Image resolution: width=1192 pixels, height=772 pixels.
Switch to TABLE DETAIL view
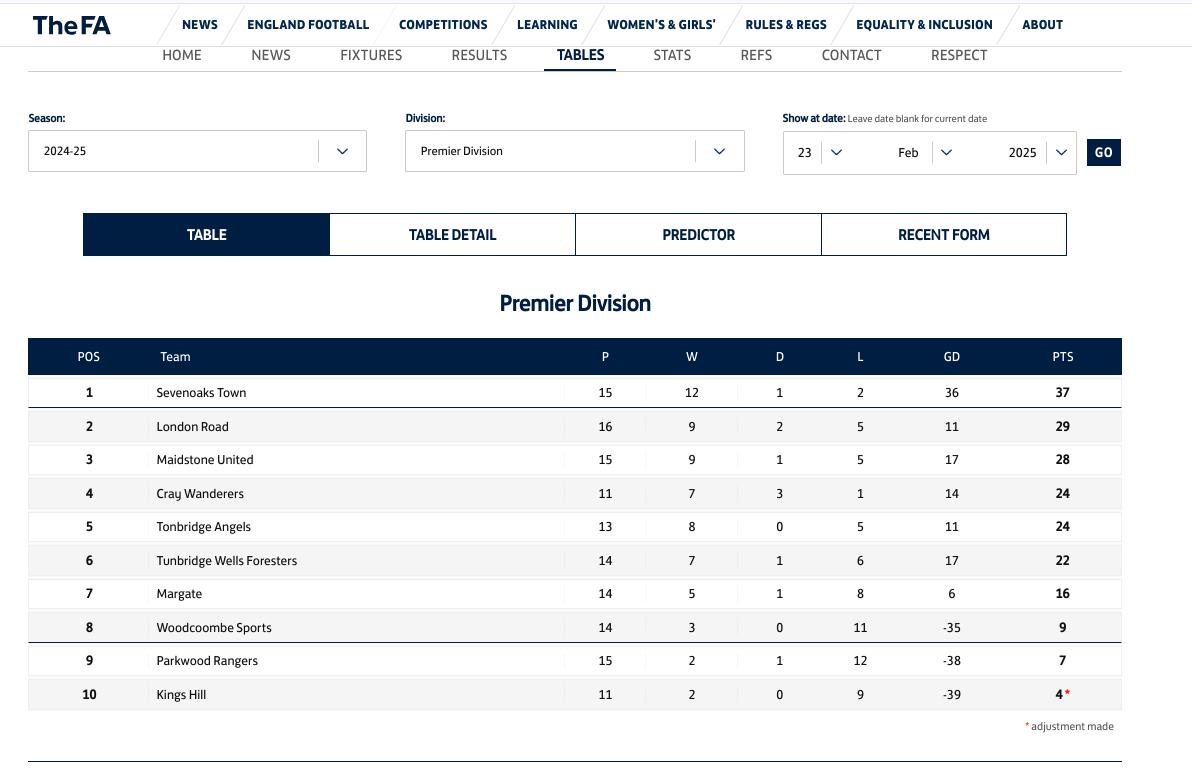[452, 235]
